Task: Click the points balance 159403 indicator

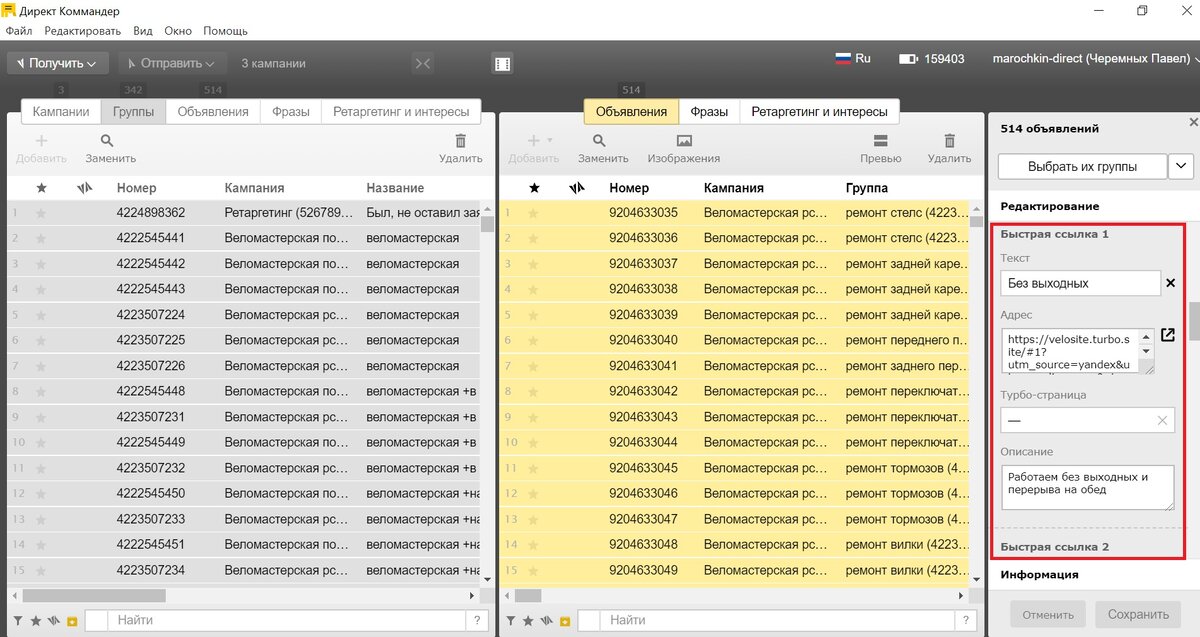Action: tap(931, 59)
